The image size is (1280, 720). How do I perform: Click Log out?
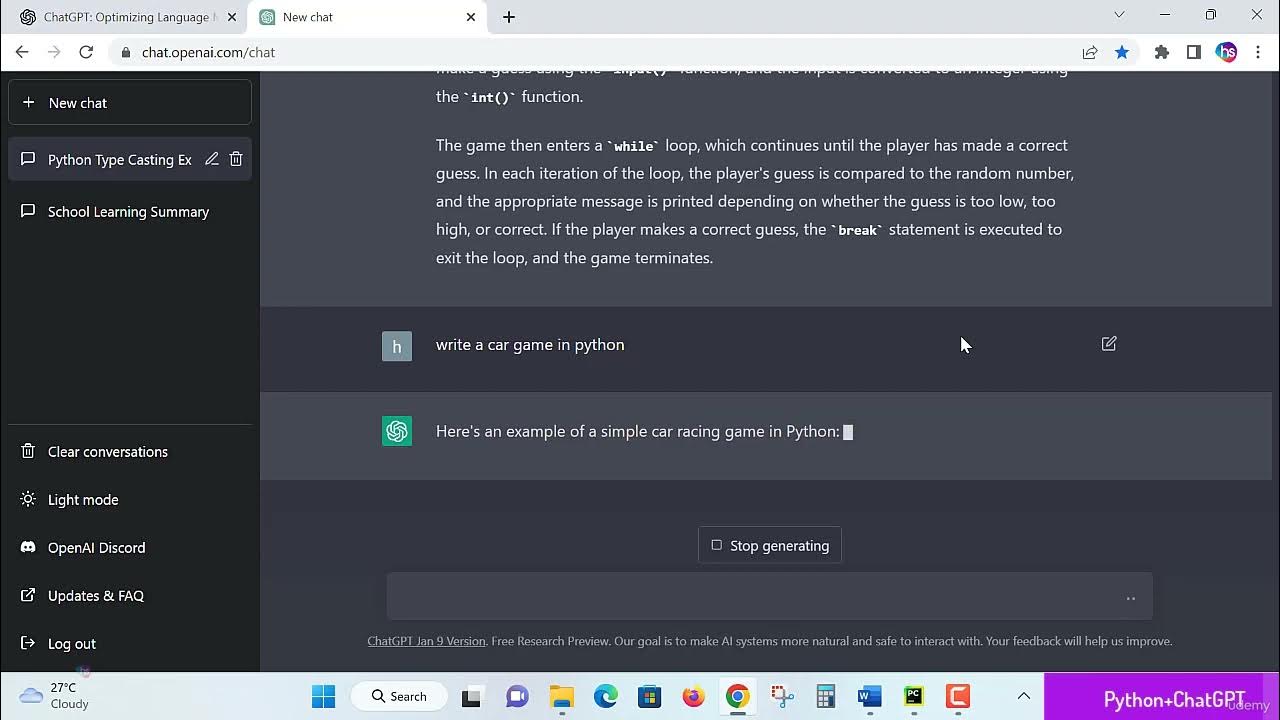(x=130, y=643)
